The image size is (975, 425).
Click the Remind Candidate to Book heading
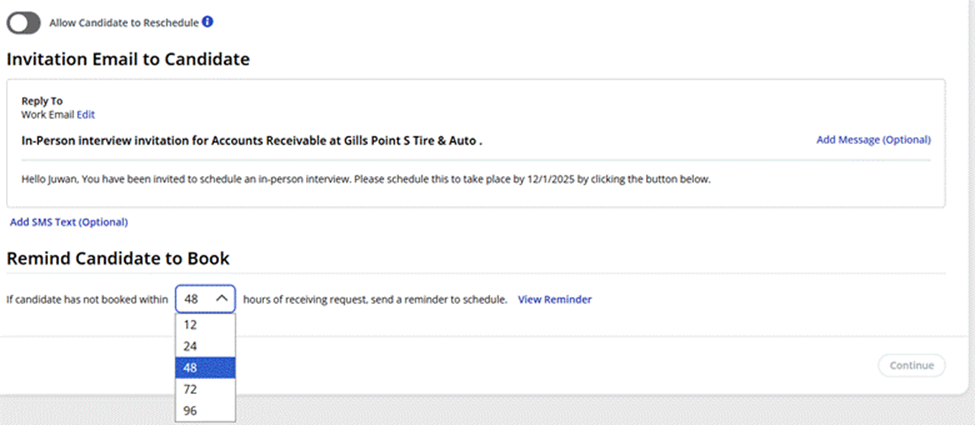(x=118, y=259)
